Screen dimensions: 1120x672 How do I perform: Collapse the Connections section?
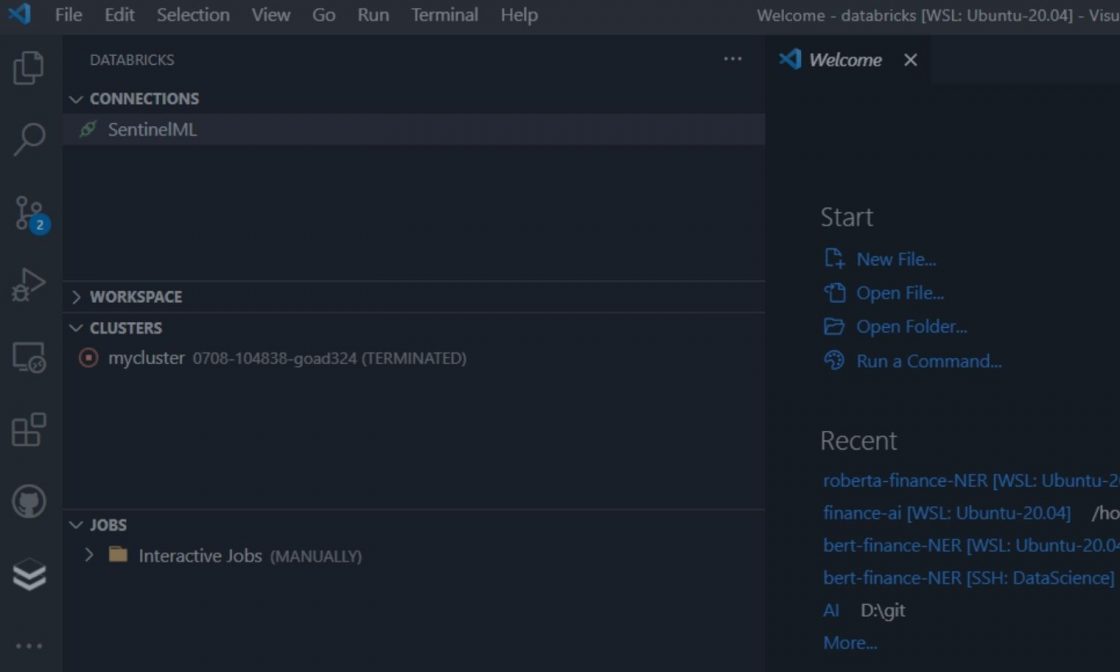click(76, 99)
